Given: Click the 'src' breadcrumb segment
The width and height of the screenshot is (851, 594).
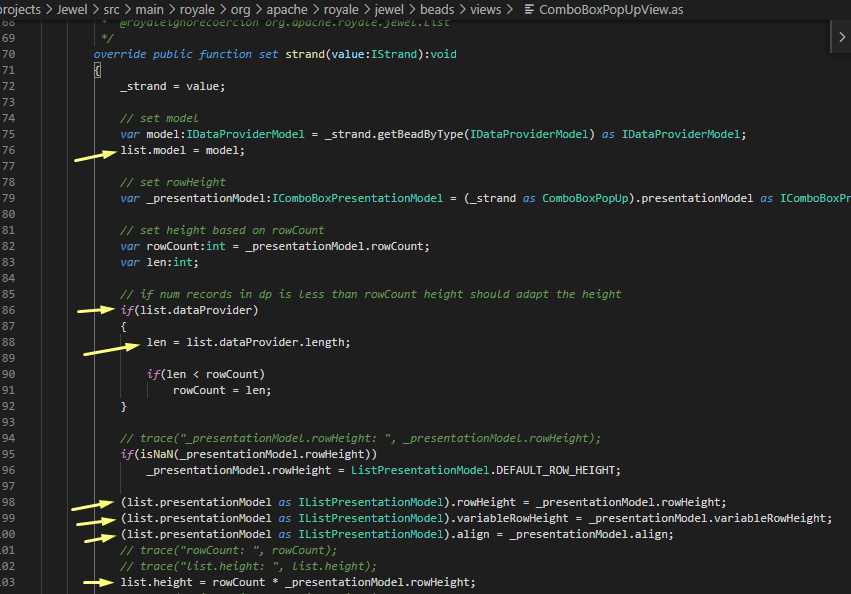Looking at the screenshot, I should tap(111, 9).
